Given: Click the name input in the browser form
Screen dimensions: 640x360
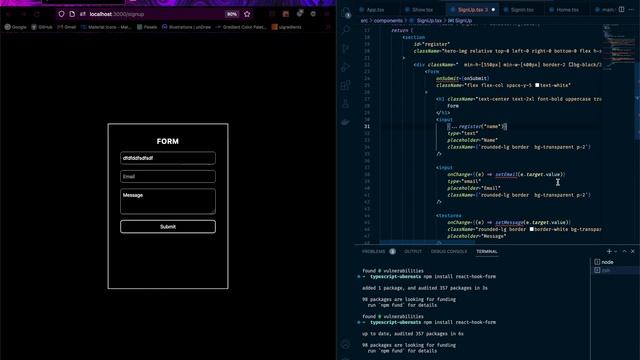Looking at the screenshot, I should pyautogui.click(x=168, y=158).
